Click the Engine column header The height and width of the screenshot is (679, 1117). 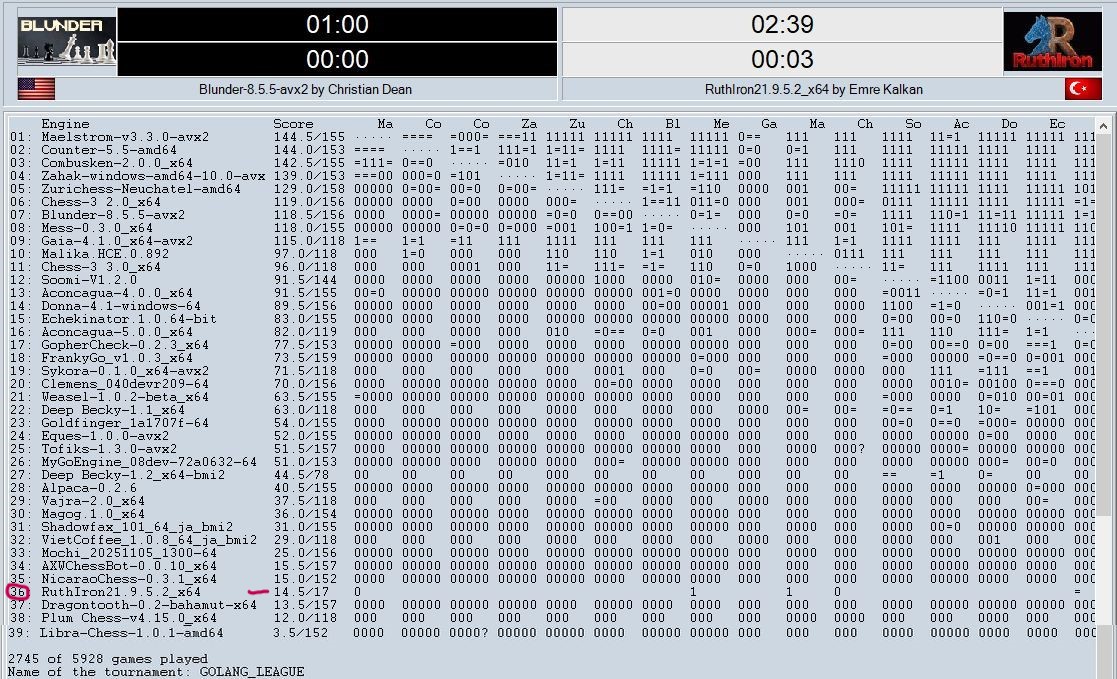coord(65,124)
